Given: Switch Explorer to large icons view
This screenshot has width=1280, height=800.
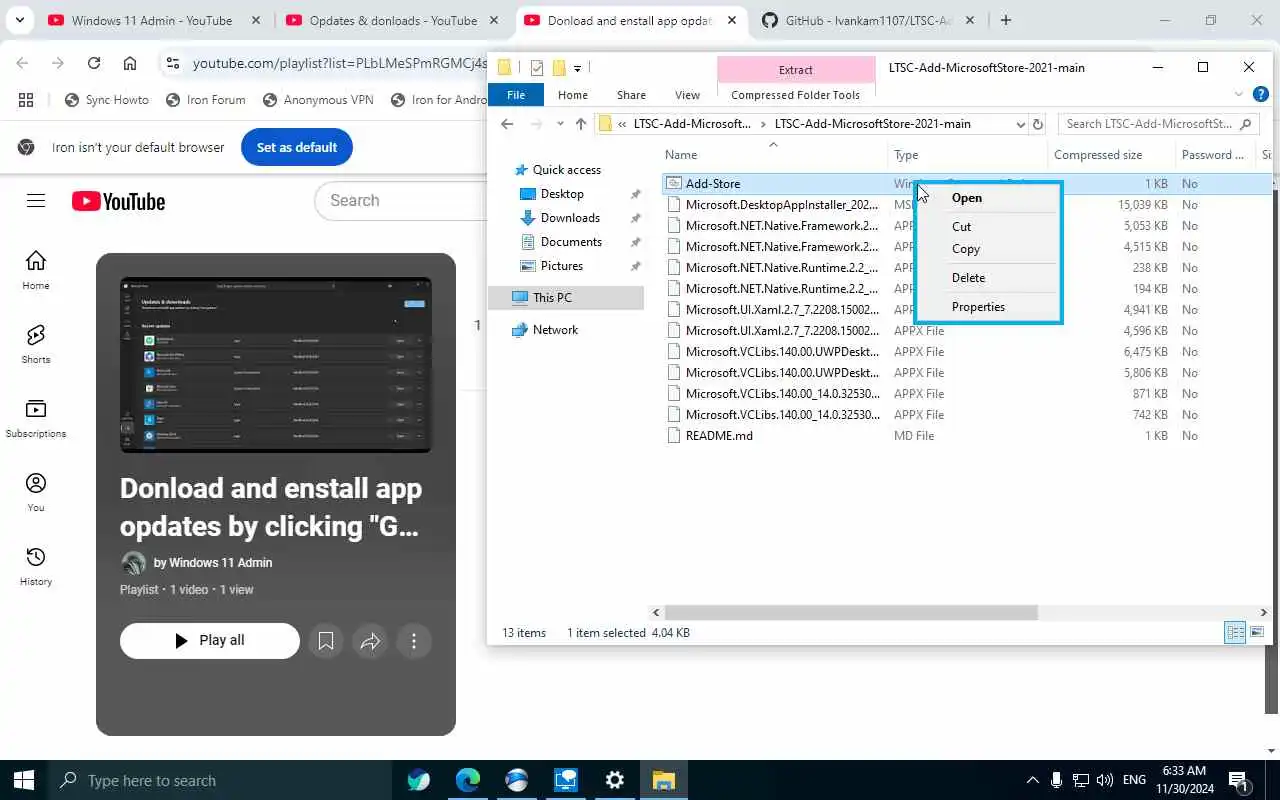Looking at the screenshot, I should click(1257, 632).
